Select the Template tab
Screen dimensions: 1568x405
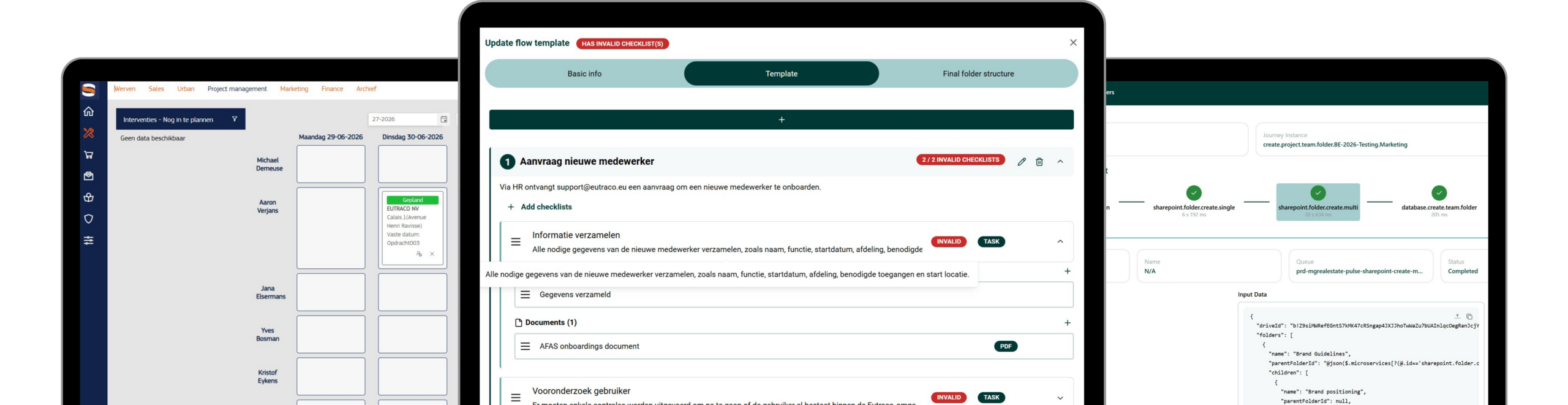click(782, 74)
